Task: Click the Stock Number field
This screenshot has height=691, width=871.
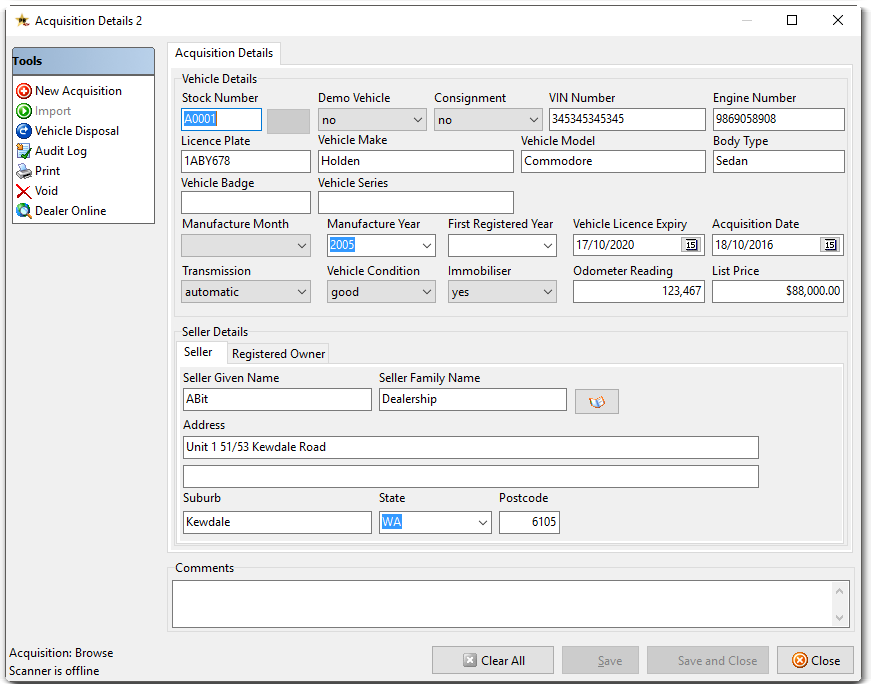Action: pos(221,119)
